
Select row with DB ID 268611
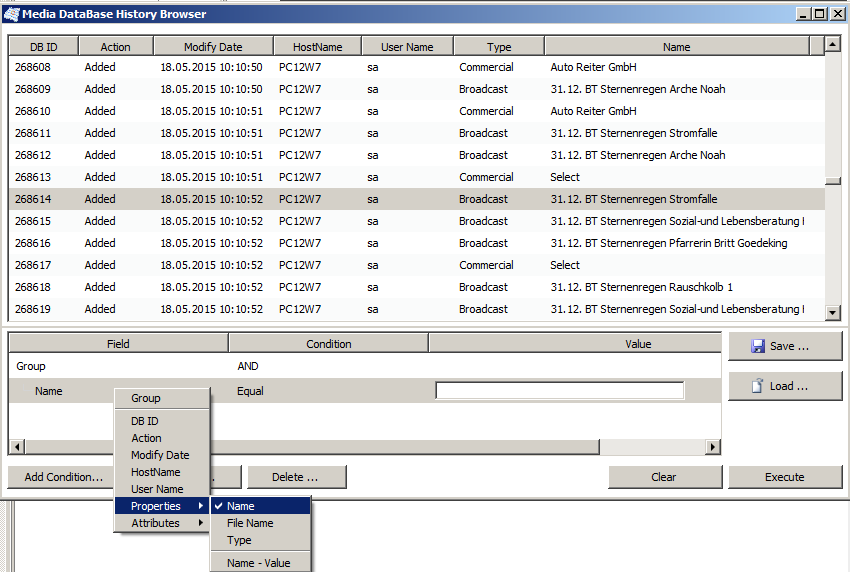pyautogui.click(x=417, y=133)
